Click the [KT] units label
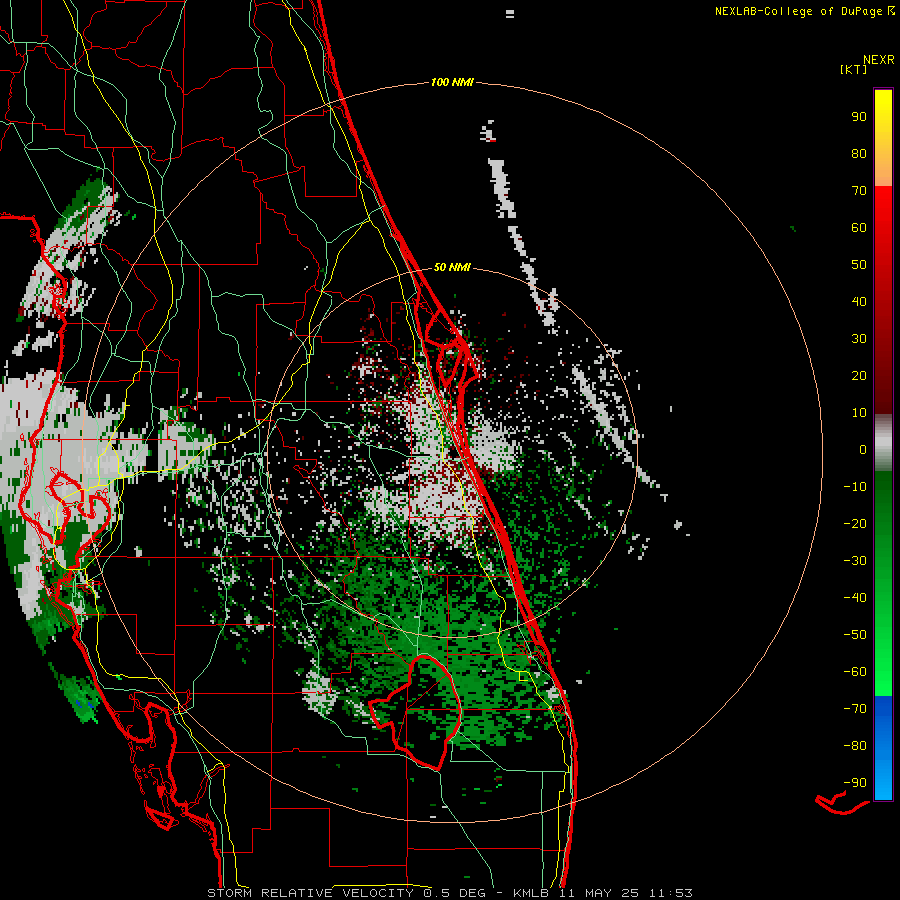 (x=853, y=69)
